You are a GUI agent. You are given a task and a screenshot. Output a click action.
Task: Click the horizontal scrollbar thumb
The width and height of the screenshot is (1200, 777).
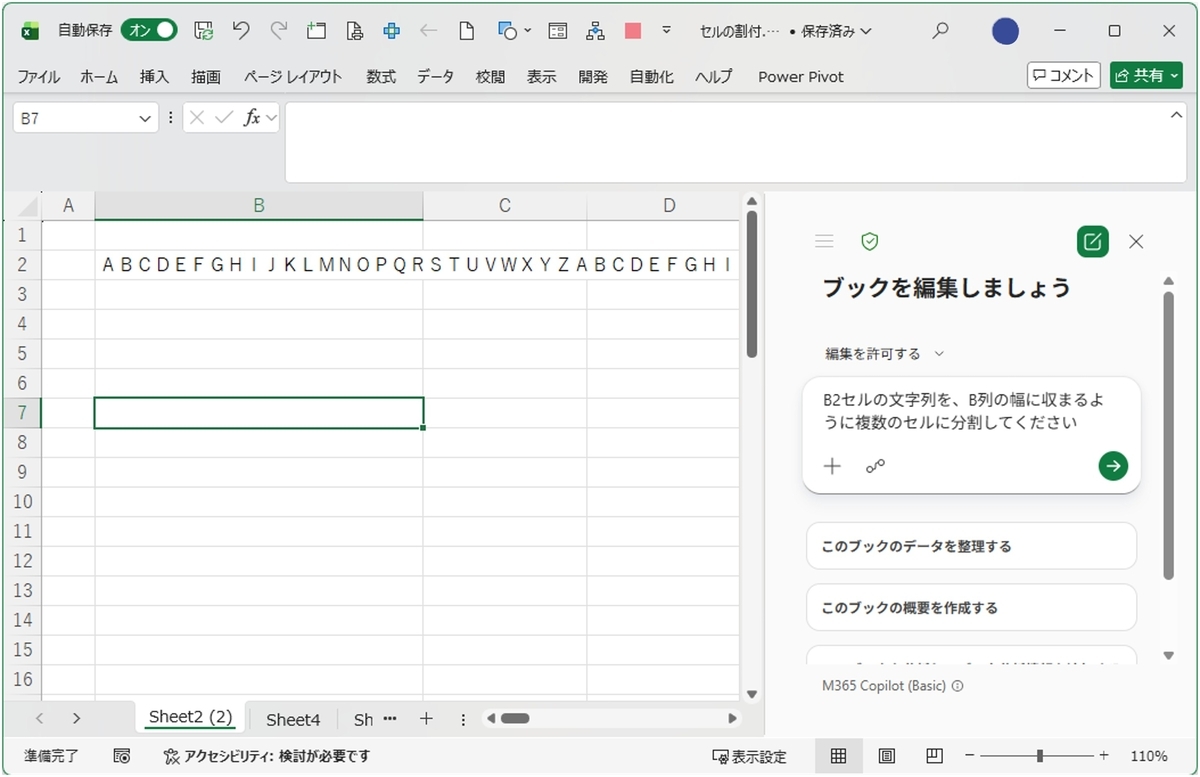(515, 718)
